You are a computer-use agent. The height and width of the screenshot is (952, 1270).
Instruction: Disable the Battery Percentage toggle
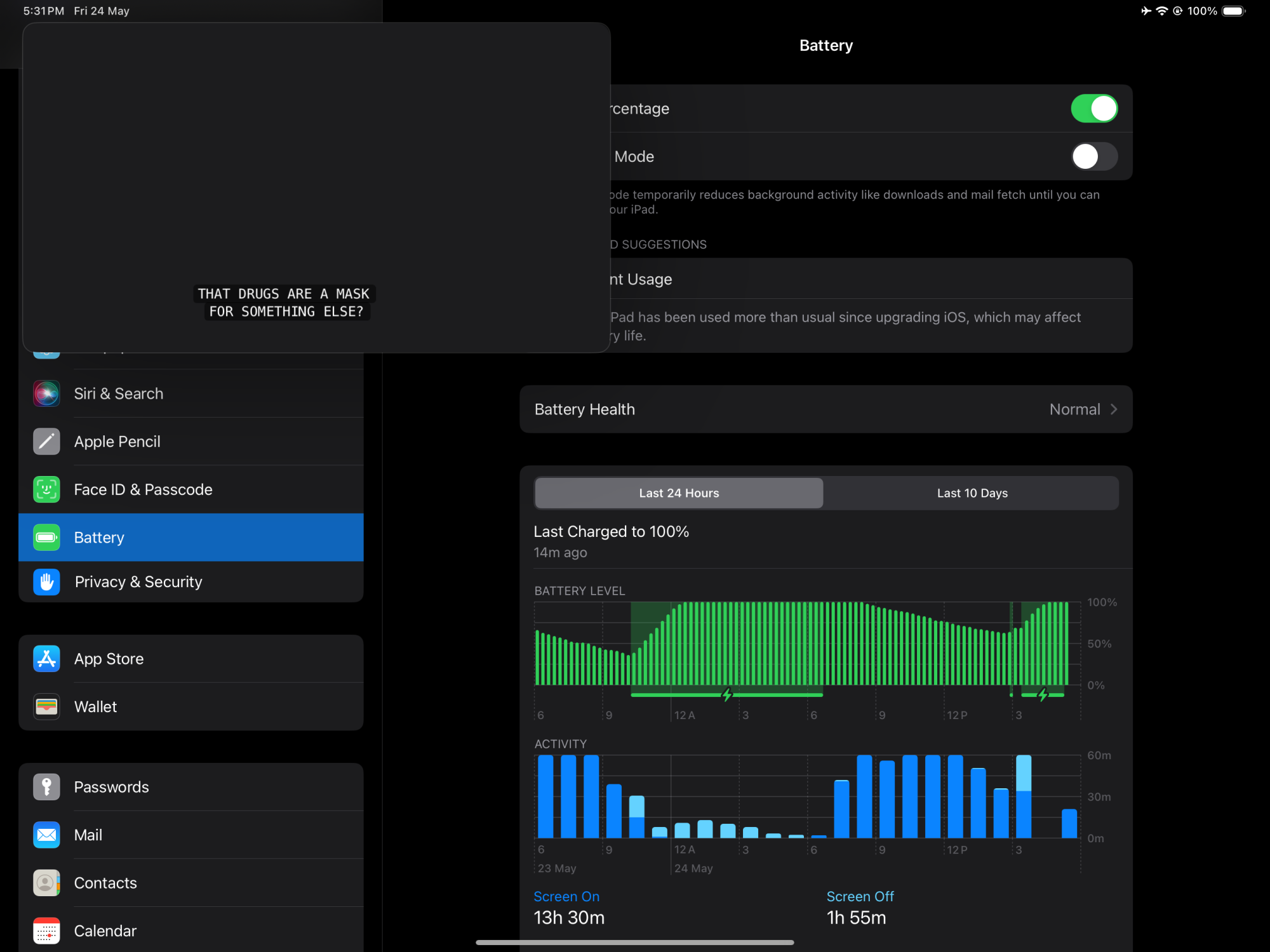point(1093,109)
